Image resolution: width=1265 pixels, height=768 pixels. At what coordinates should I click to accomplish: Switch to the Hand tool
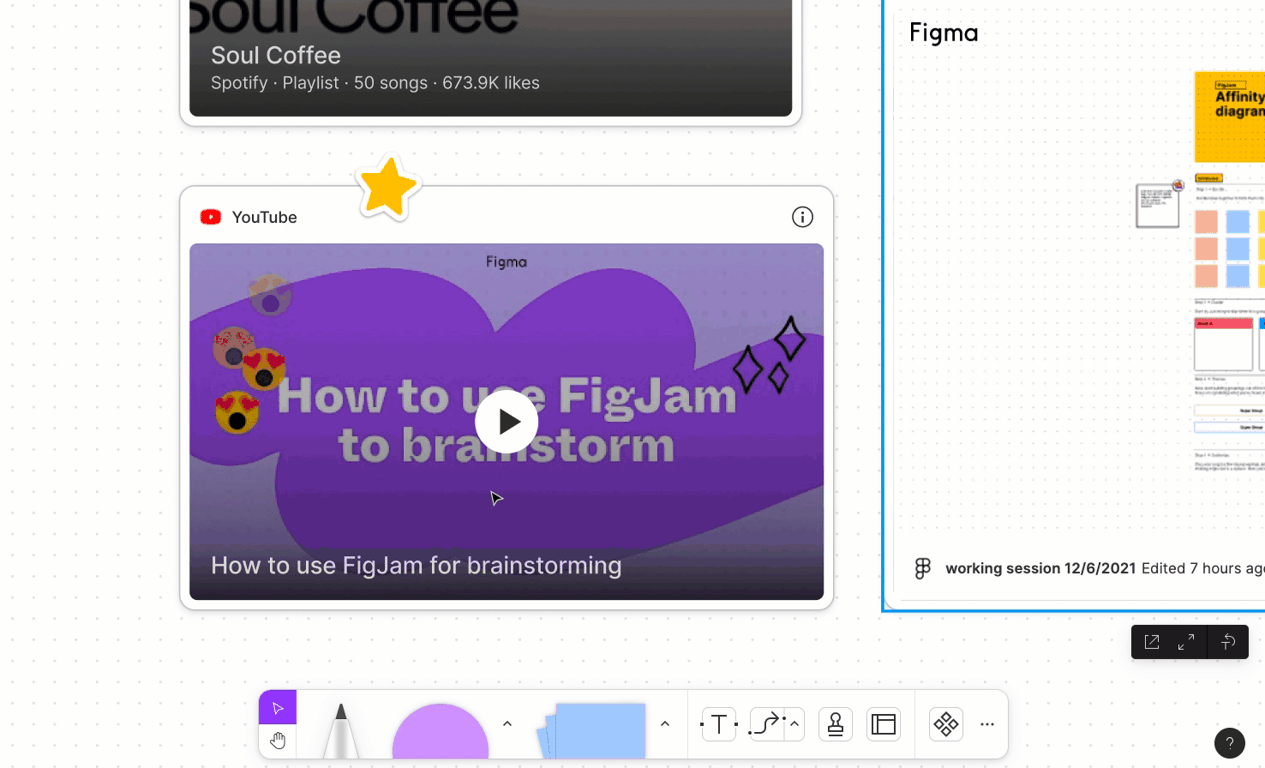[x=278, y=741]
